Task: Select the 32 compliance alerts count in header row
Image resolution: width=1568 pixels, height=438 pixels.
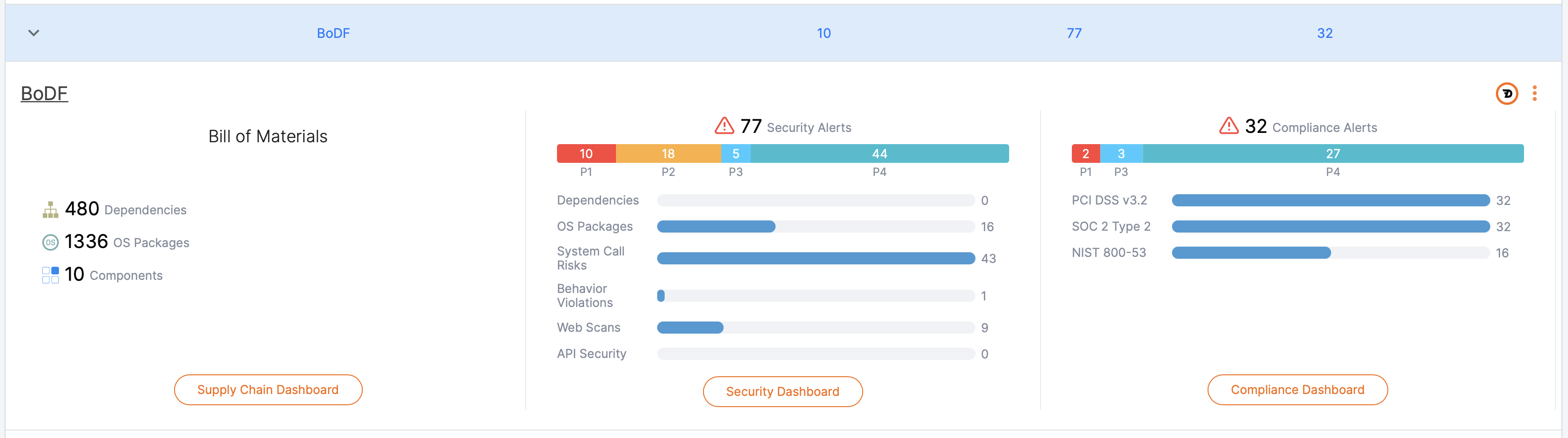Action: pyautogui.click(x=1325, y=34)
